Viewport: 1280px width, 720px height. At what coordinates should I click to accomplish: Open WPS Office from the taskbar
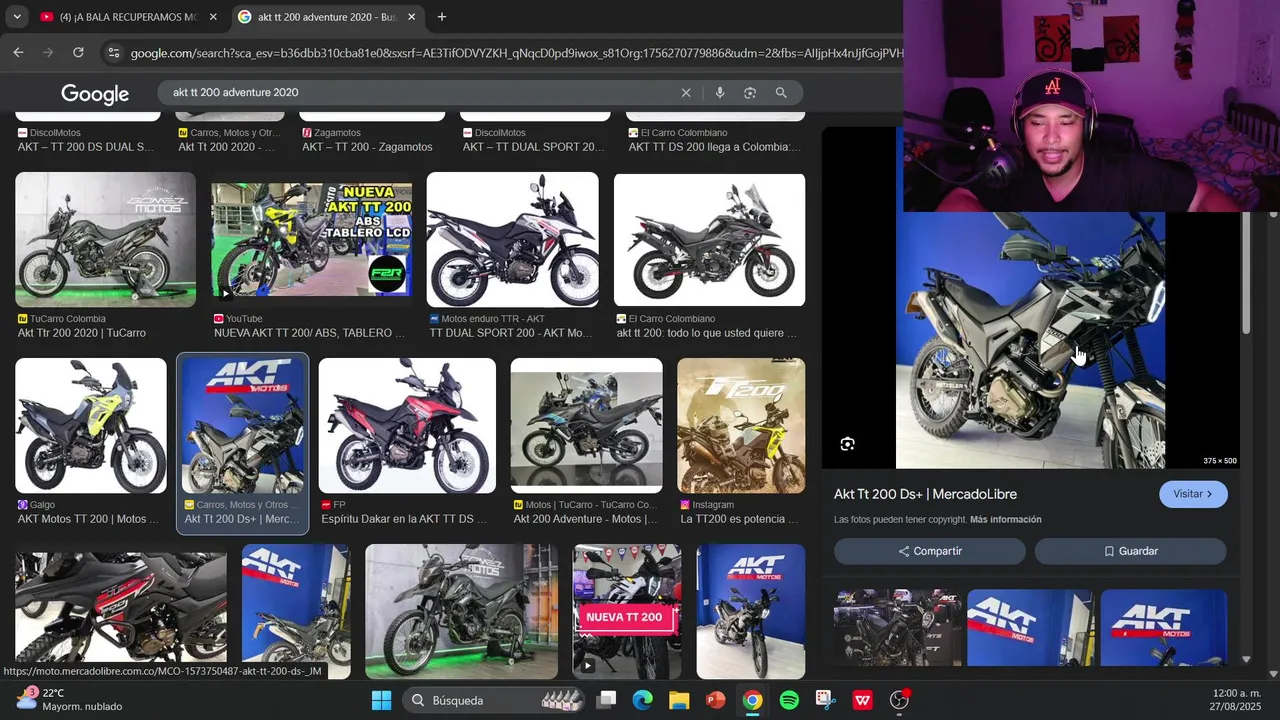pos(862,700)
